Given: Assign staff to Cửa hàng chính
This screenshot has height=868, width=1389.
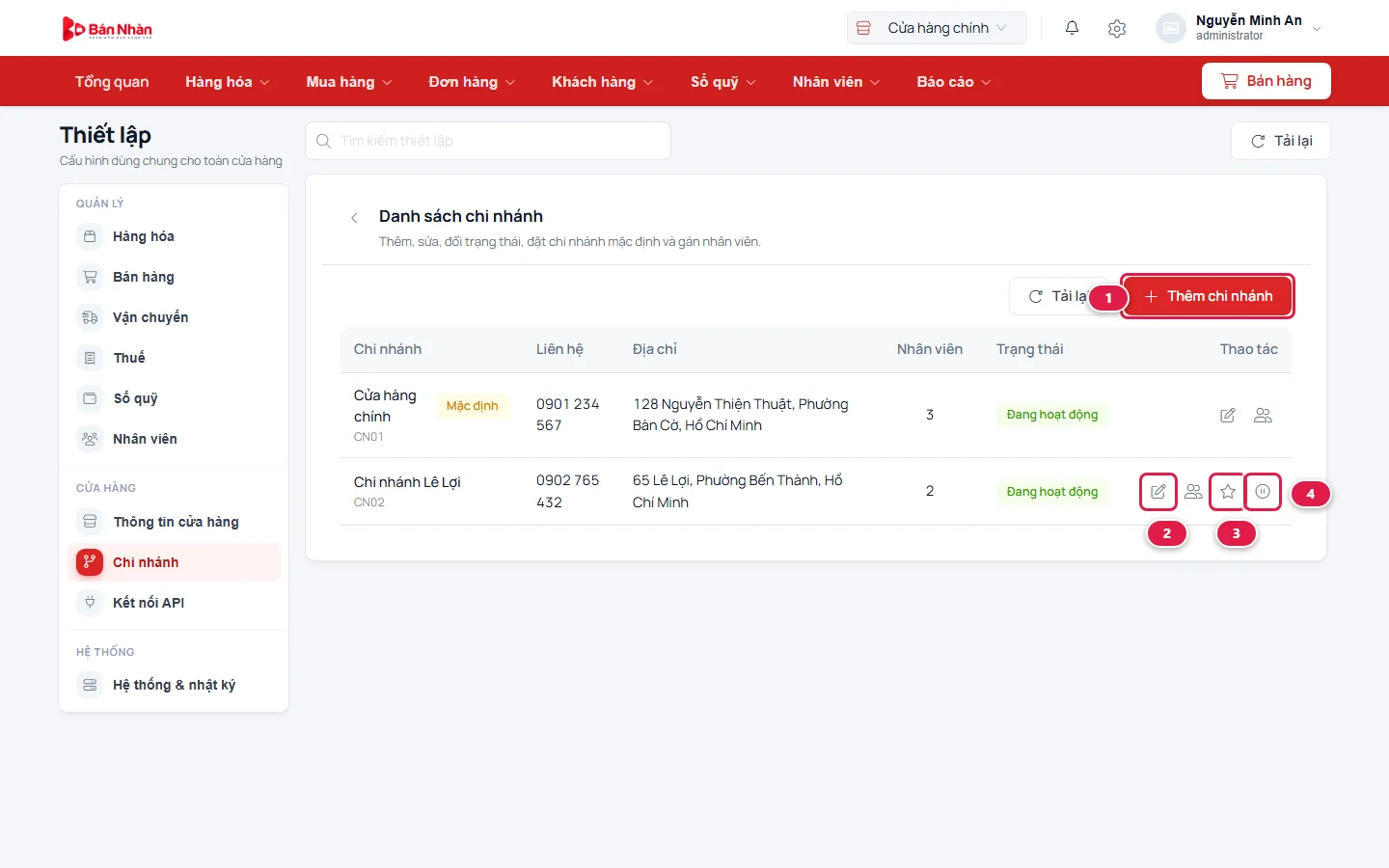Looking at the screenshot, I should 1263,416.
